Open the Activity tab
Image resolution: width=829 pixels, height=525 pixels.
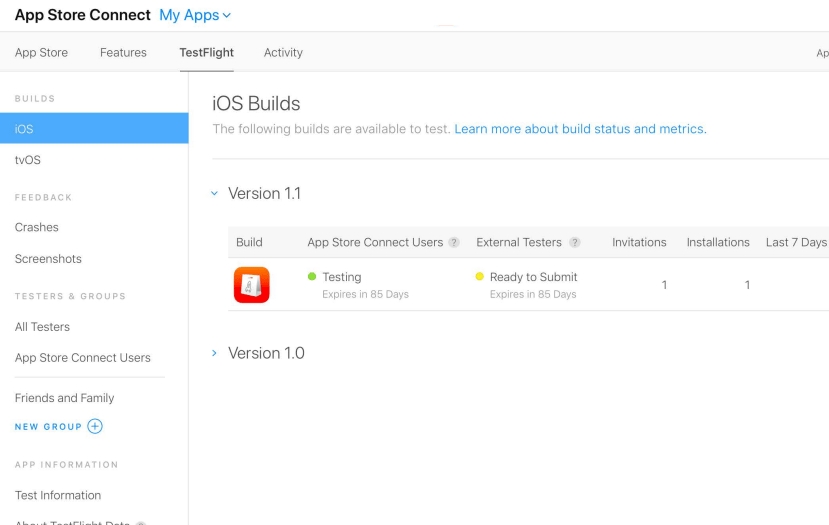click(x=283, y=53)
